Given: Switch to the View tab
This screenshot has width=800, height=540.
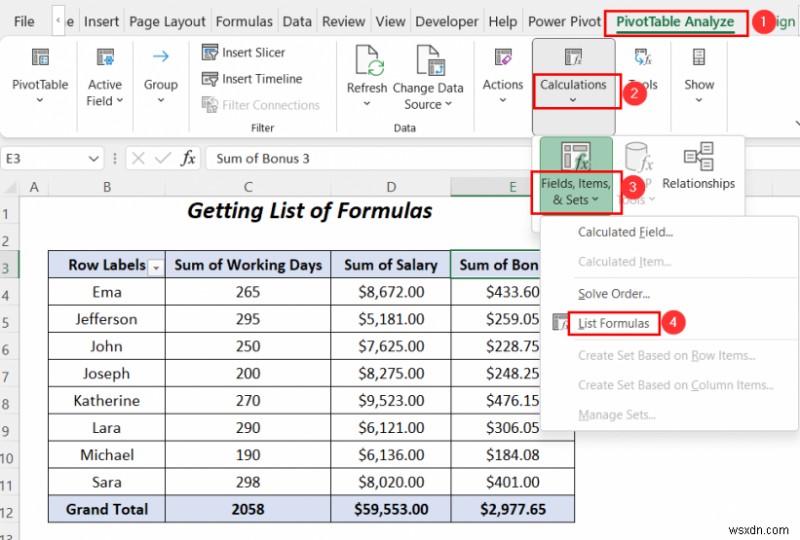Looking at the screenshot, I should [x=390, y=21].
